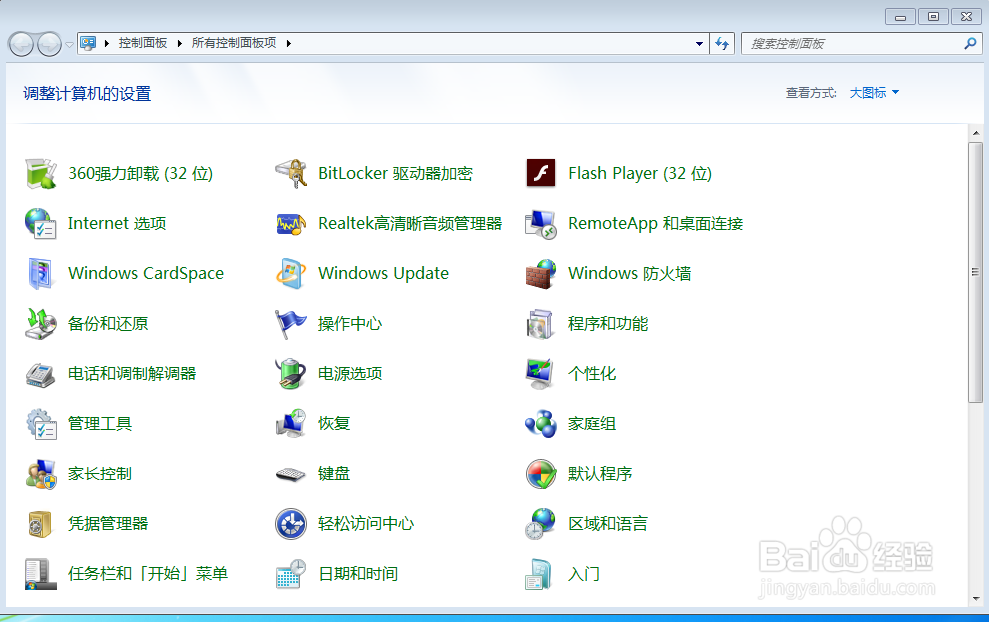Open 凭据管理器 safe icon
989x622 pixels.
click(41, 524)
